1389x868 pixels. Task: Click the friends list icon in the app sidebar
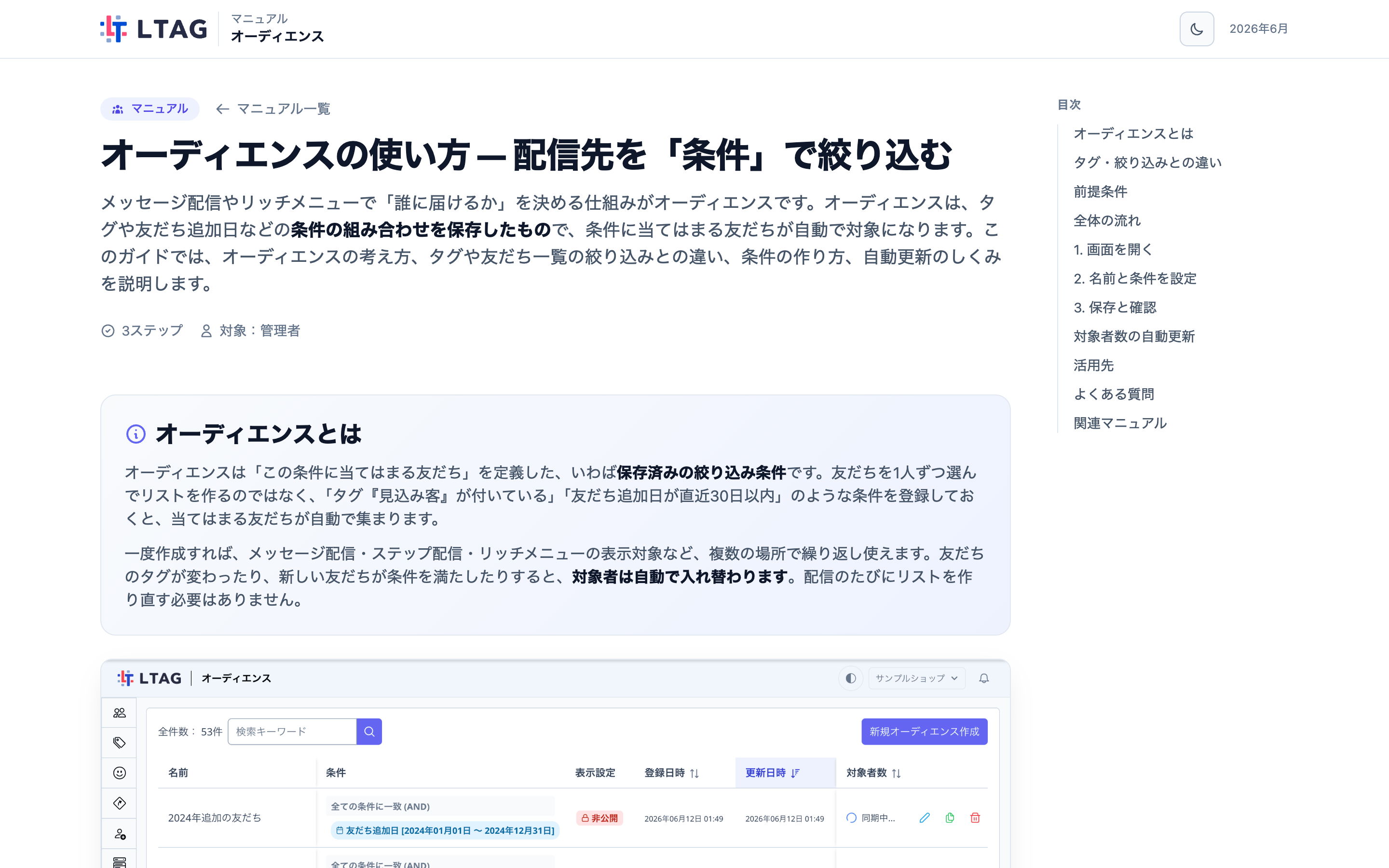pos(120,712)
